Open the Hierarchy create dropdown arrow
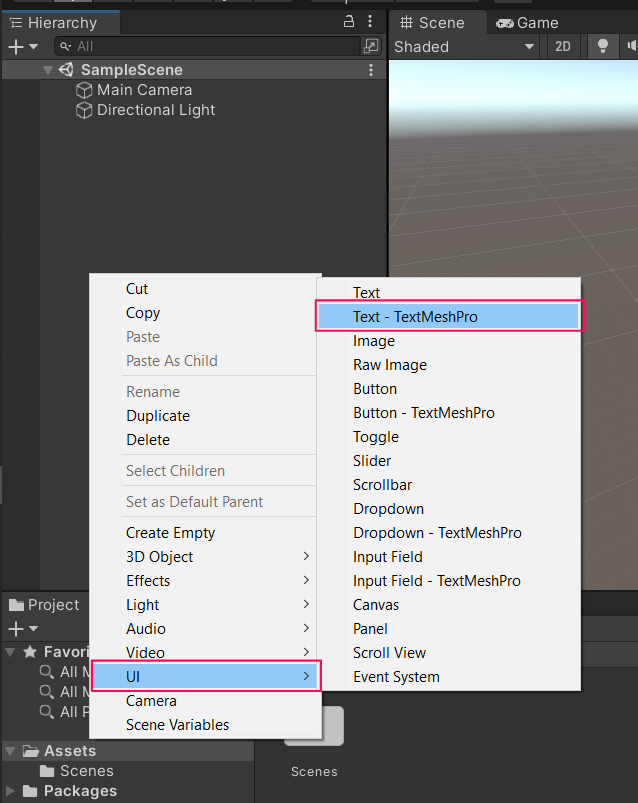This screenshot has width=638, height=803. click(x=34, y=47)
